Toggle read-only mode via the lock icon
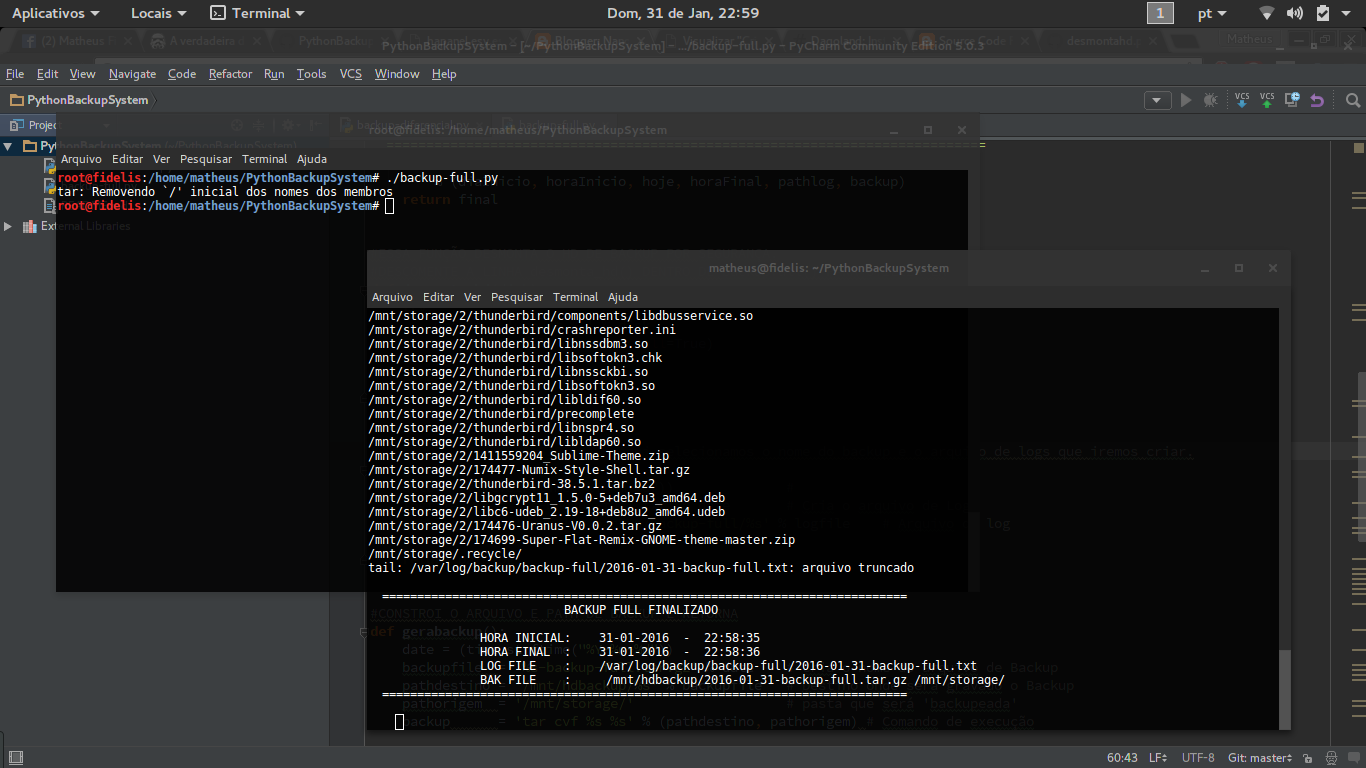The height and width of the screenshot is (768, 1366). pos(1308,757)
